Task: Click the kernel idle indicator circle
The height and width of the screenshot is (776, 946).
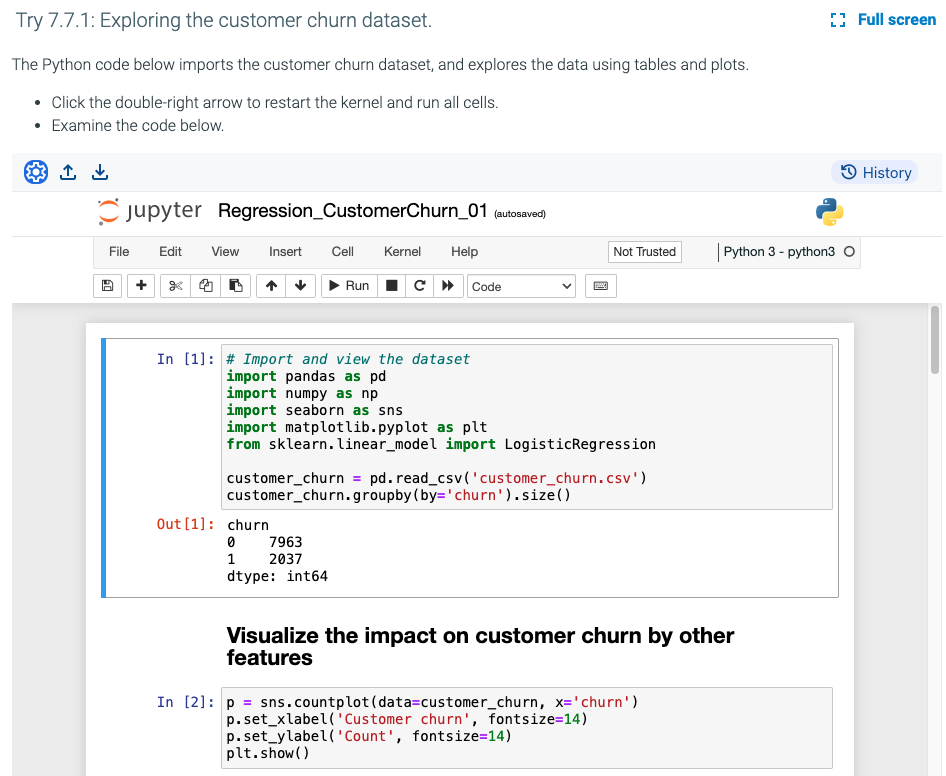Action: pyautogui.click(x=849, y=252)
